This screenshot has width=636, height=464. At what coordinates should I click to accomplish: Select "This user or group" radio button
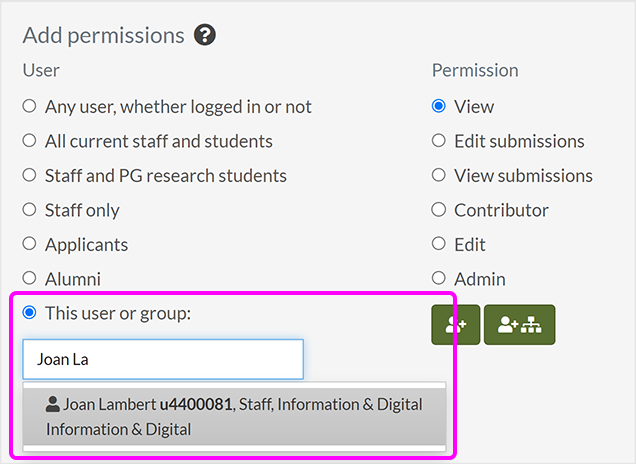click(x=29, y=313)
